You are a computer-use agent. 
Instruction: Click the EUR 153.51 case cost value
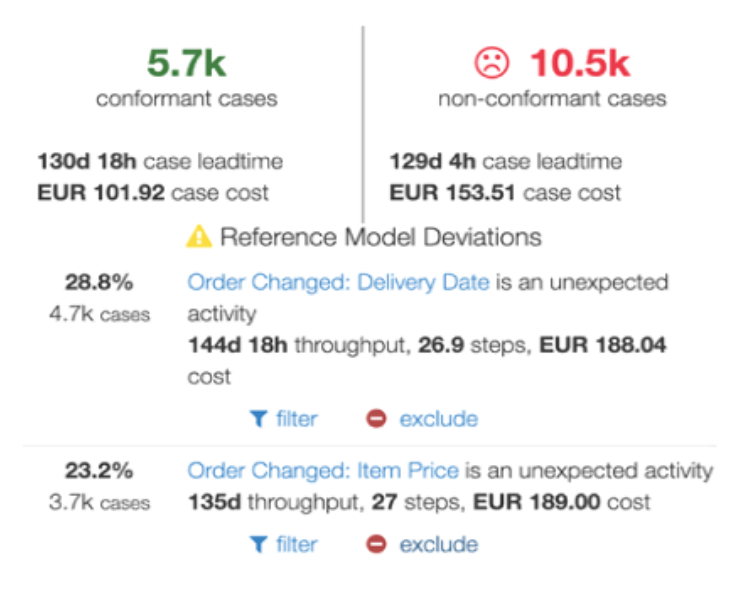pos(452,193)
